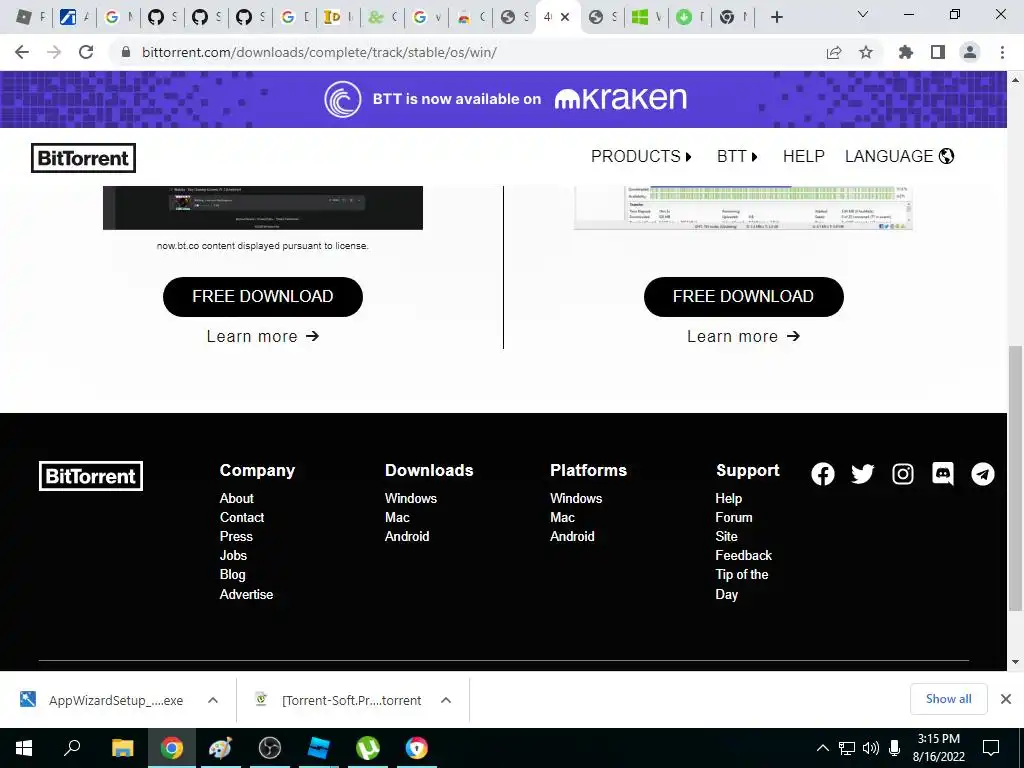
Task: Click the left product screenshot thumbnail
Action: pos(263,208)
